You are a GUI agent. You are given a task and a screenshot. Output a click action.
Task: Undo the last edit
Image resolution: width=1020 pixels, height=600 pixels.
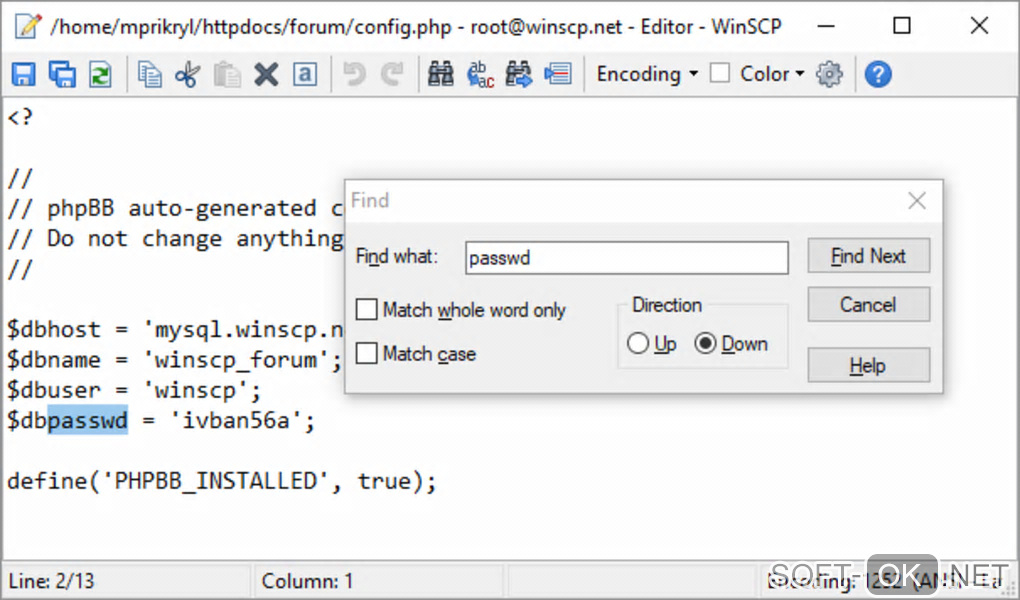pos(355,74)
